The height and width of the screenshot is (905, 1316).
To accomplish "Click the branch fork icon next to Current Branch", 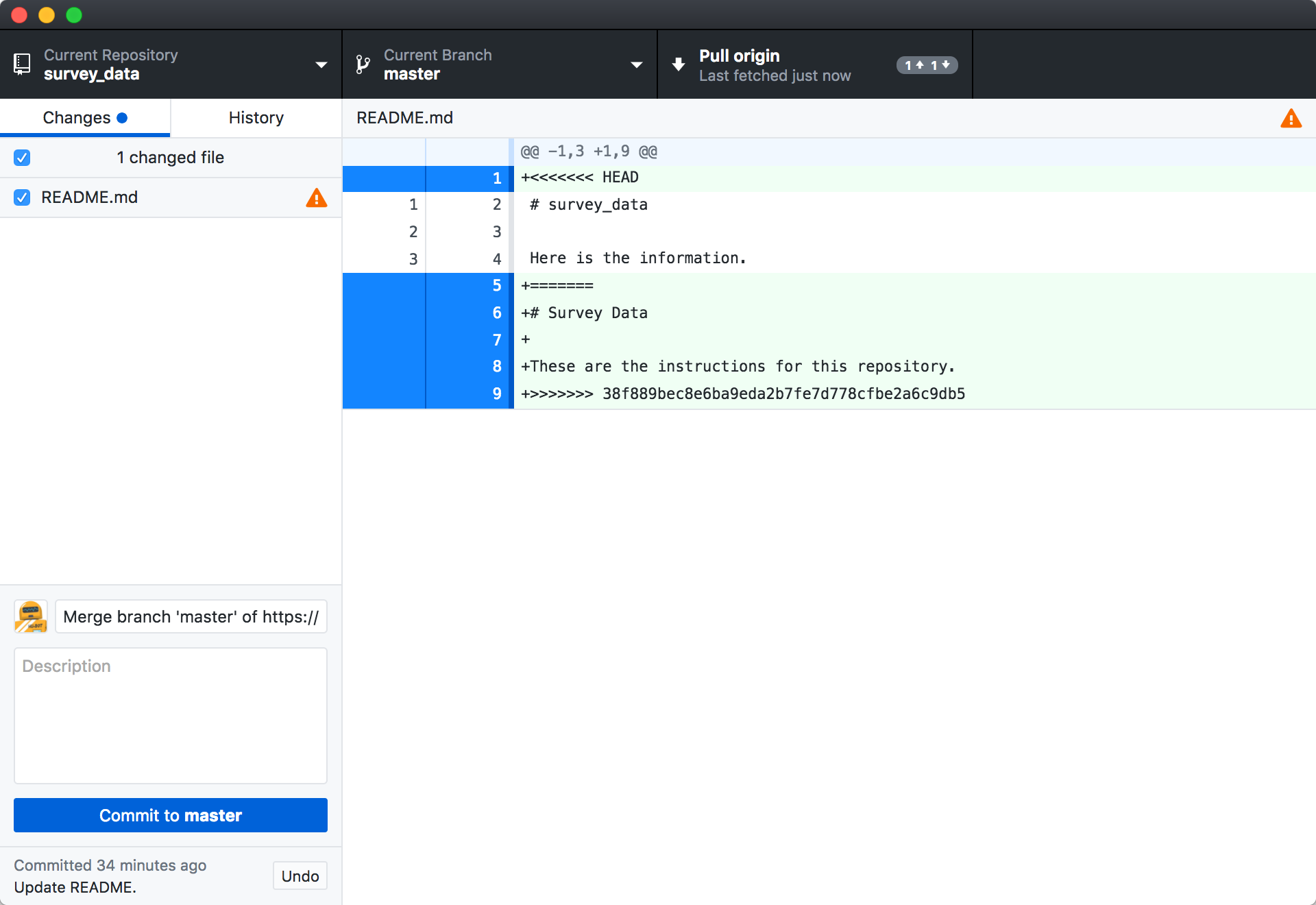I will [362, 65].
